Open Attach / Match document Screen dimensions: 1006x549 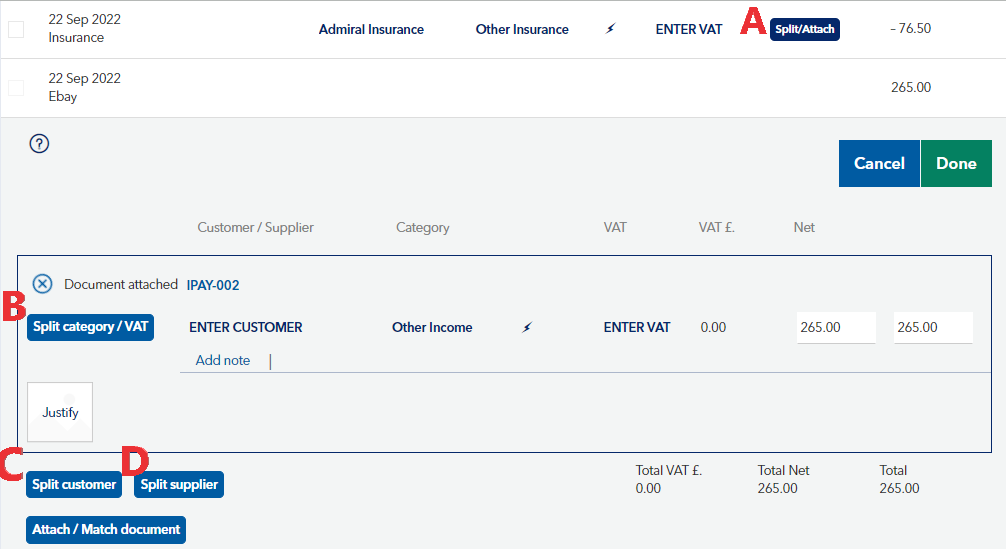[106, 530]
